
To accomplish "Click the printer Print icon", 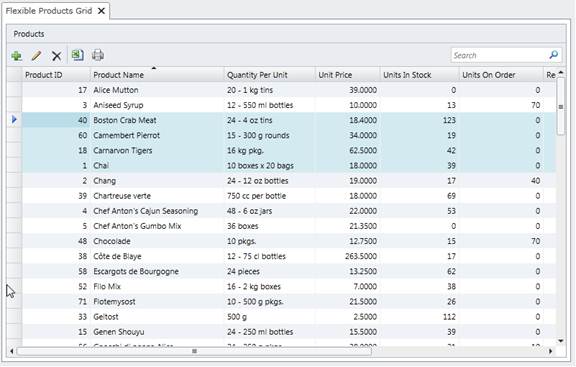I will 98,55.
